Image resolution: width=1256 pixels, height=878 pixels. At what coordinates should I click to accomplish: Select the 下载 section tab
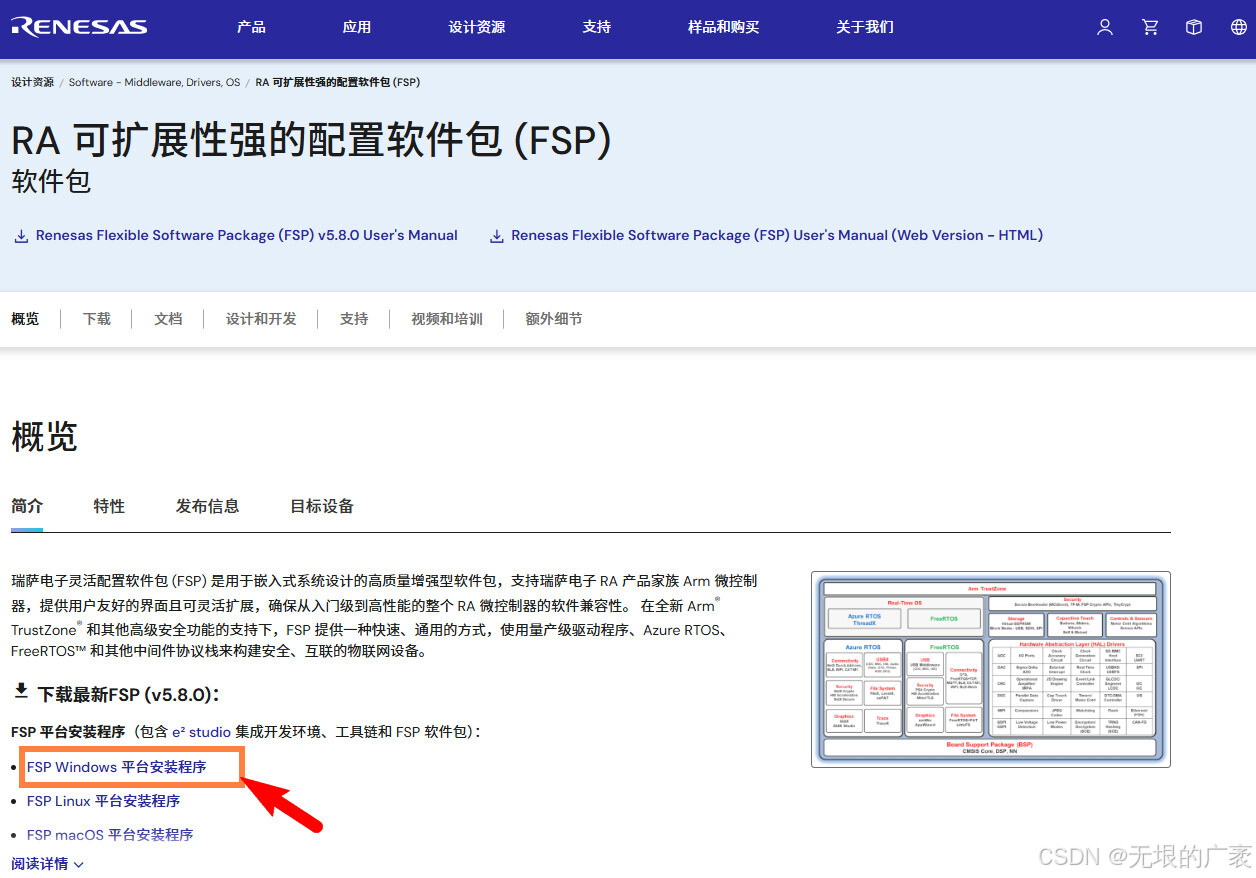point(97,319)
